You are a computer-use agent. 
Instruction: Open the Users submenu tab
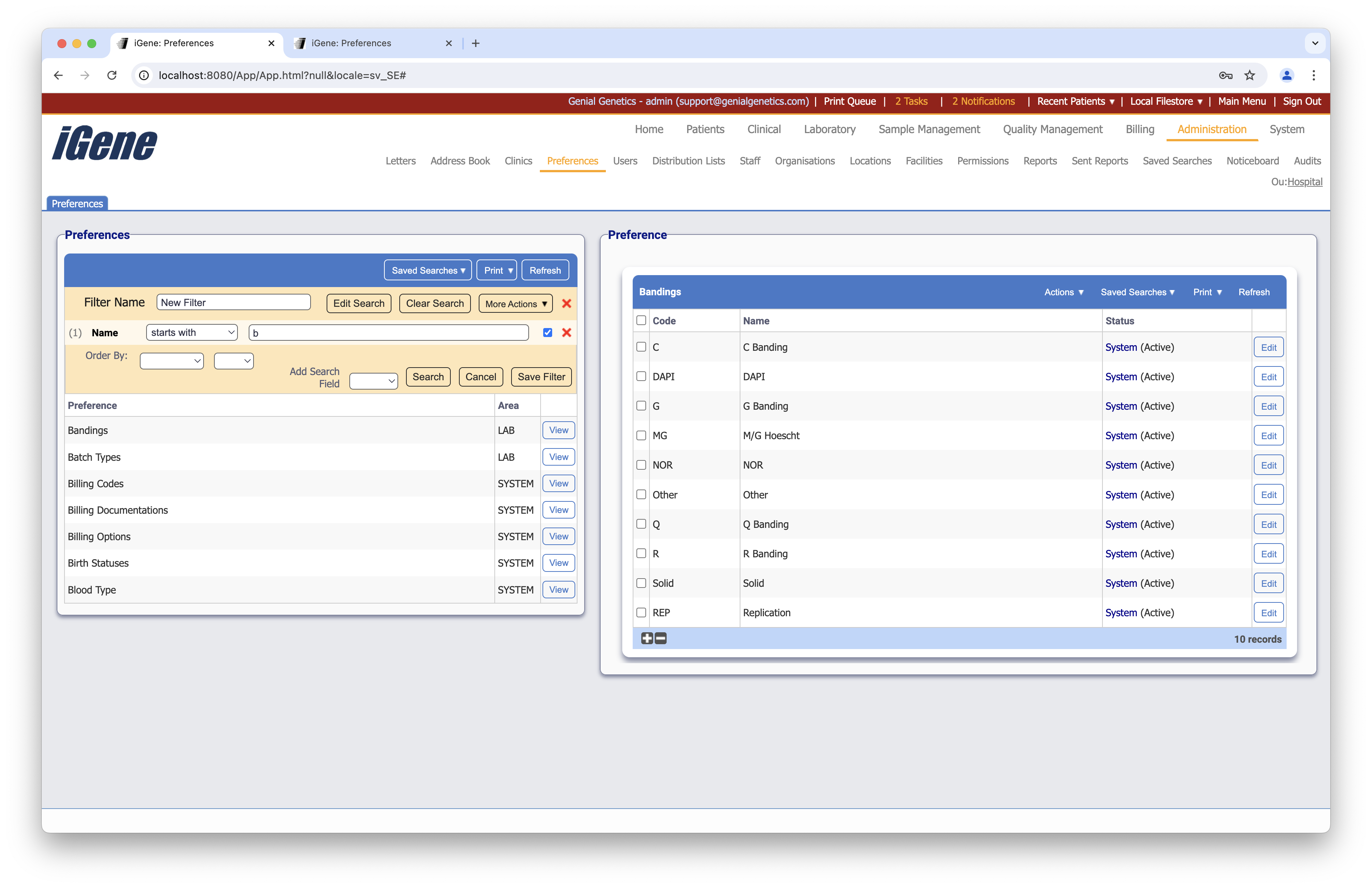coord(625,161)
